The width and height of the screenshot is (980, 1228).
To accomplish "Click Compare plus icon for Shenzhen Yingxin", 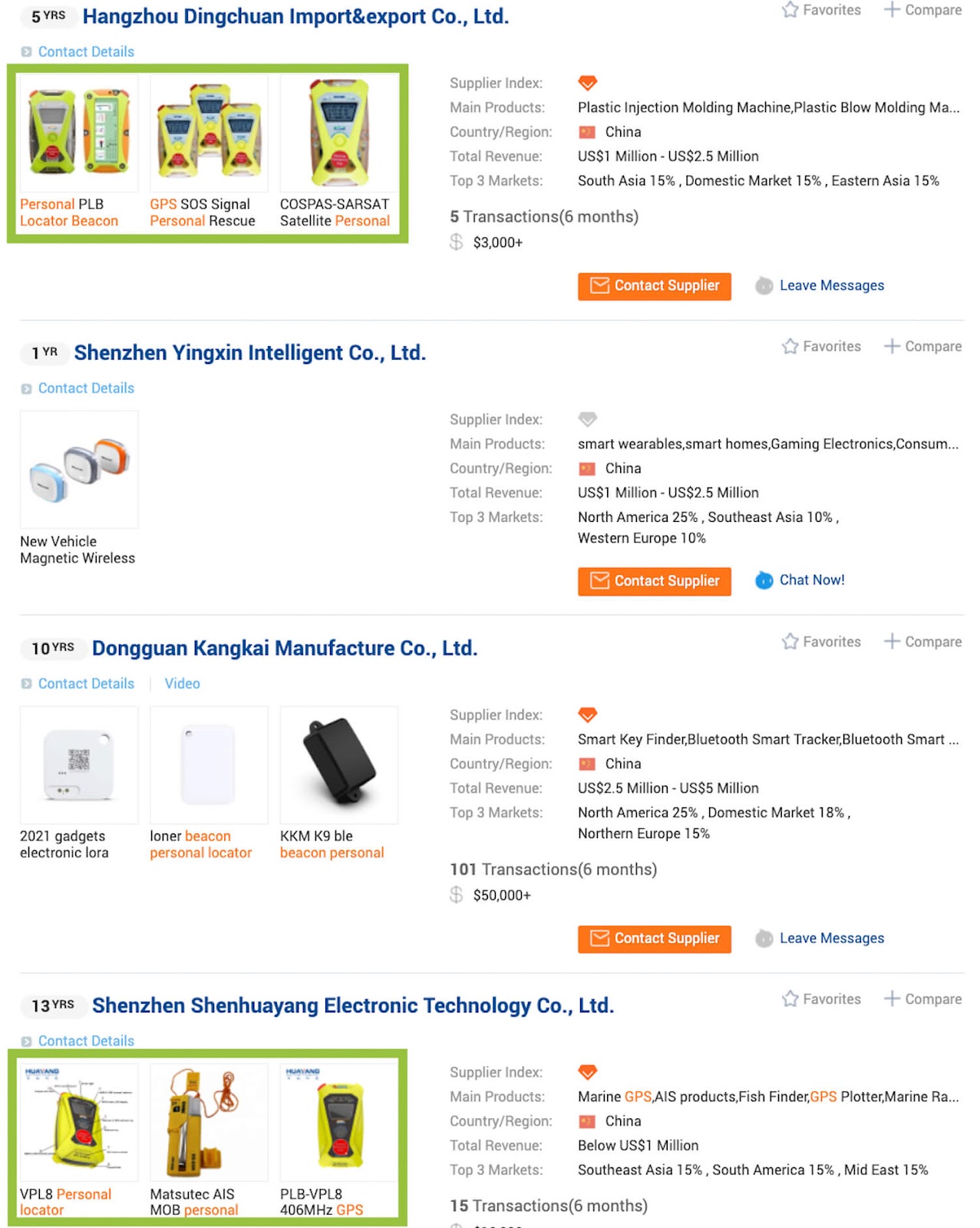I will click(x=891, y=346).
